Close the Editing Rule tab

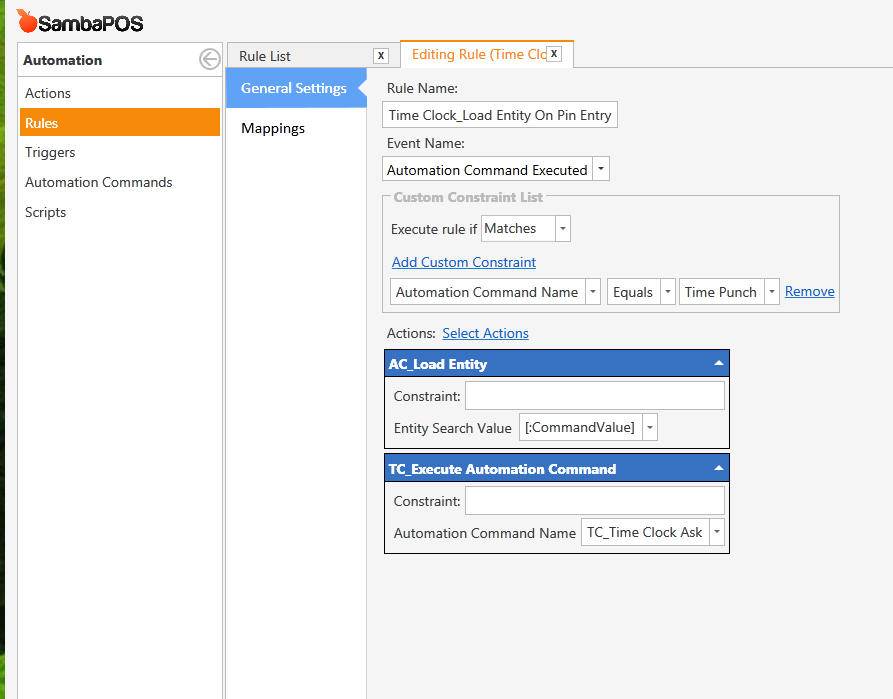tap(554, 54)
